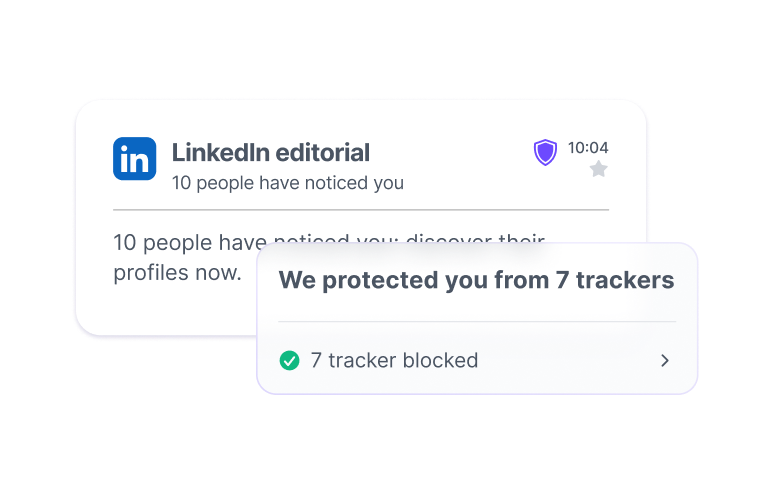Click the purple shield tracker protection icon
Screen dimensions: 776x500
coord(545,152)
